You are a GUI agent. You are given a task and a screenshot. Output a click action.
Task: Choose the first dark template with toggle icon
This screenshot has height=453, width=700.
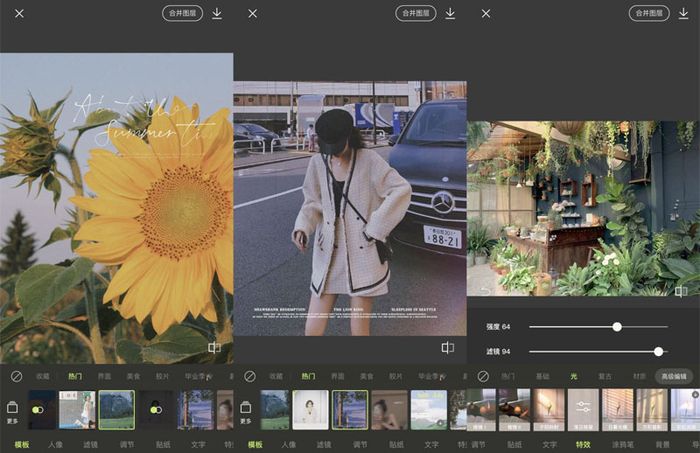(42, 410)
